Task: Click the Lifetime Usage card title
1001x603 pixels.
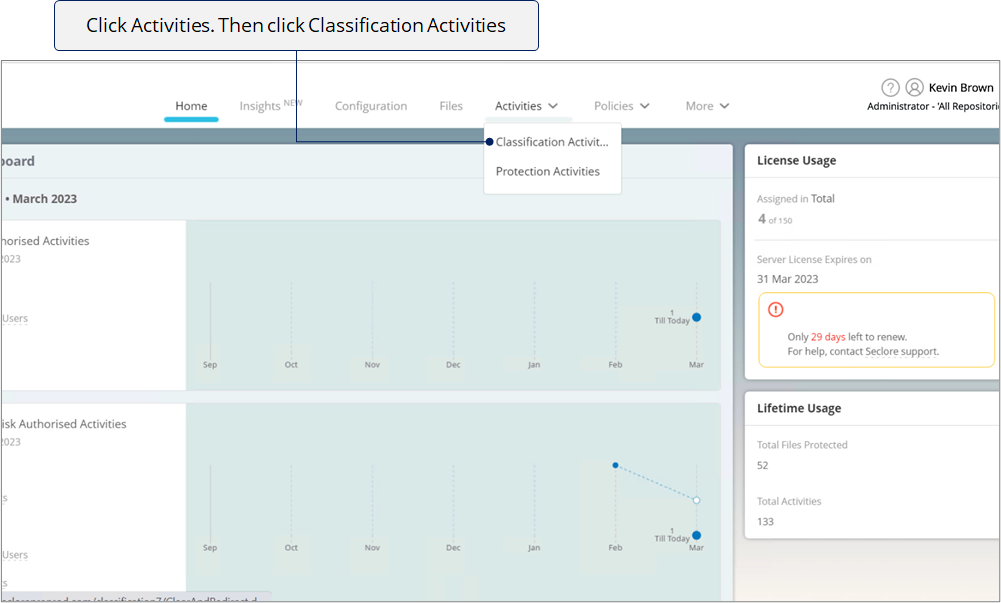Action: click(x=799, y=408)
